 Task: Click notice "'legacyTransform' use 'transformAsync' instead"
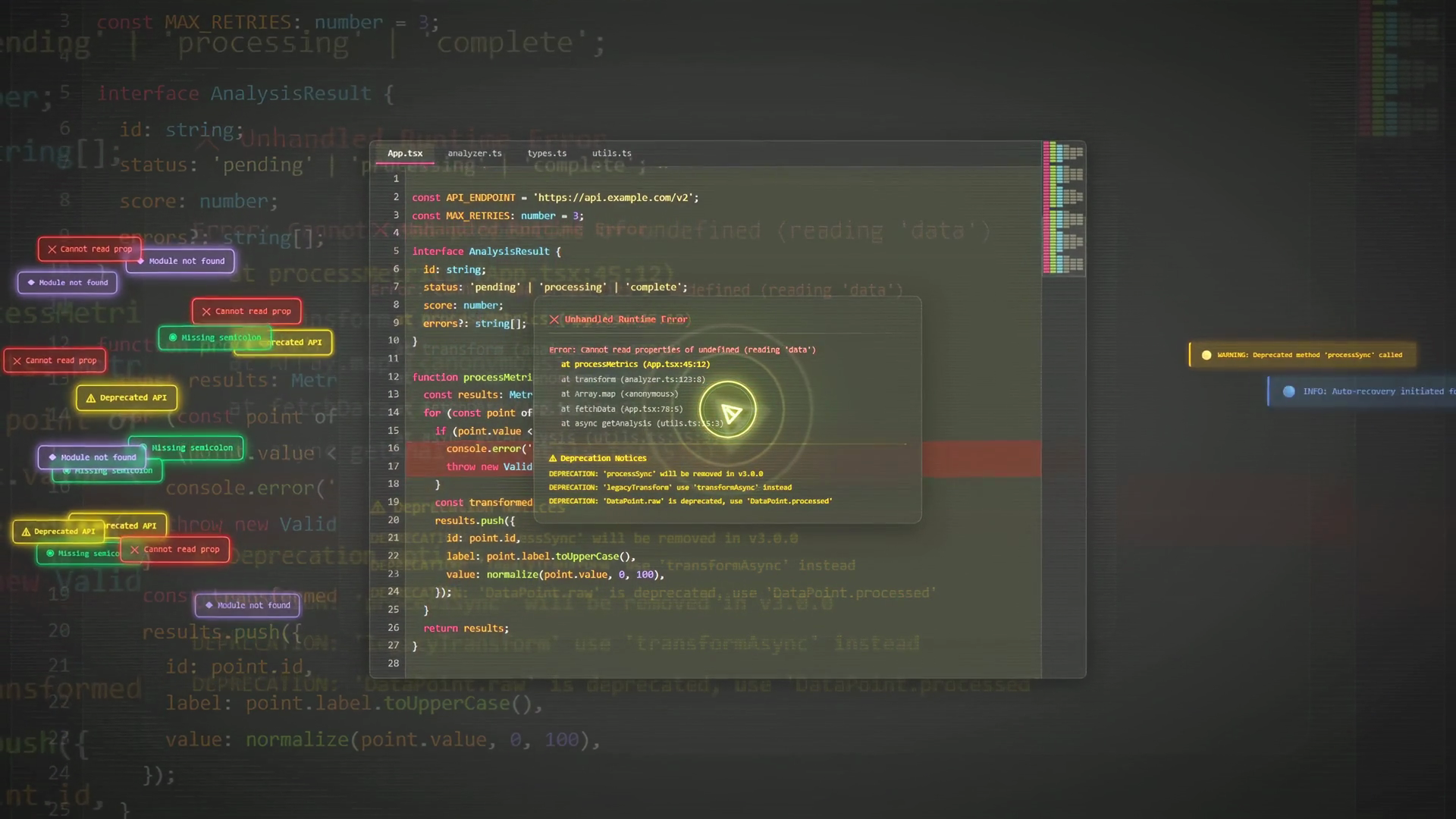tap(670, 488)
